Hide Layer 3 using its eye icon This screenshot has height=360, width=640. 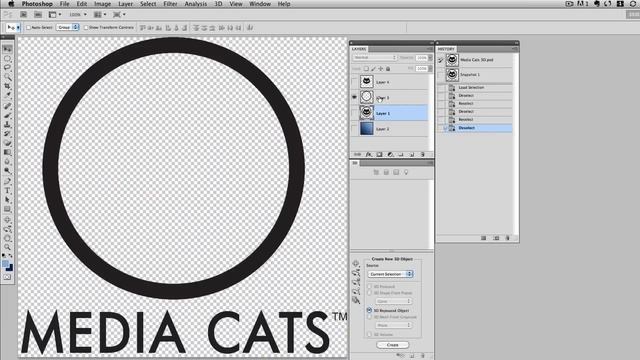(354, 97)
